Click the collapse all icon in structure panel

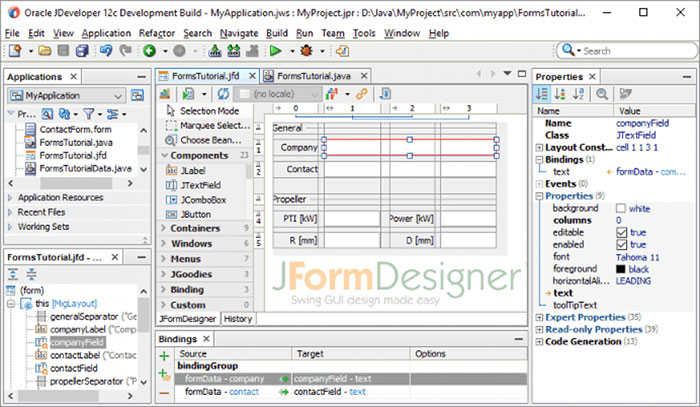[x=31, y=274]
